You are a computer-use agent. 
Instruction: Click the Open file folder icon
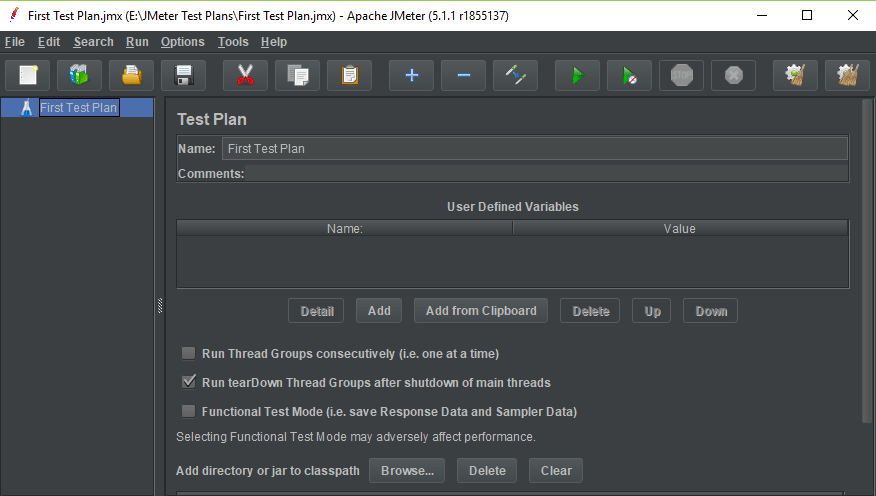(131, 75)
